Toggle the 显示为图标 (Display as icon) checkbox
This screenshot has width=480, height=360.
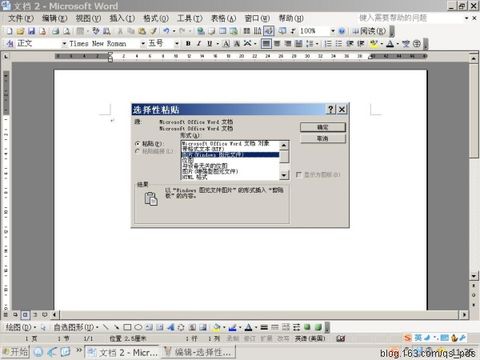tap(298, 174)
